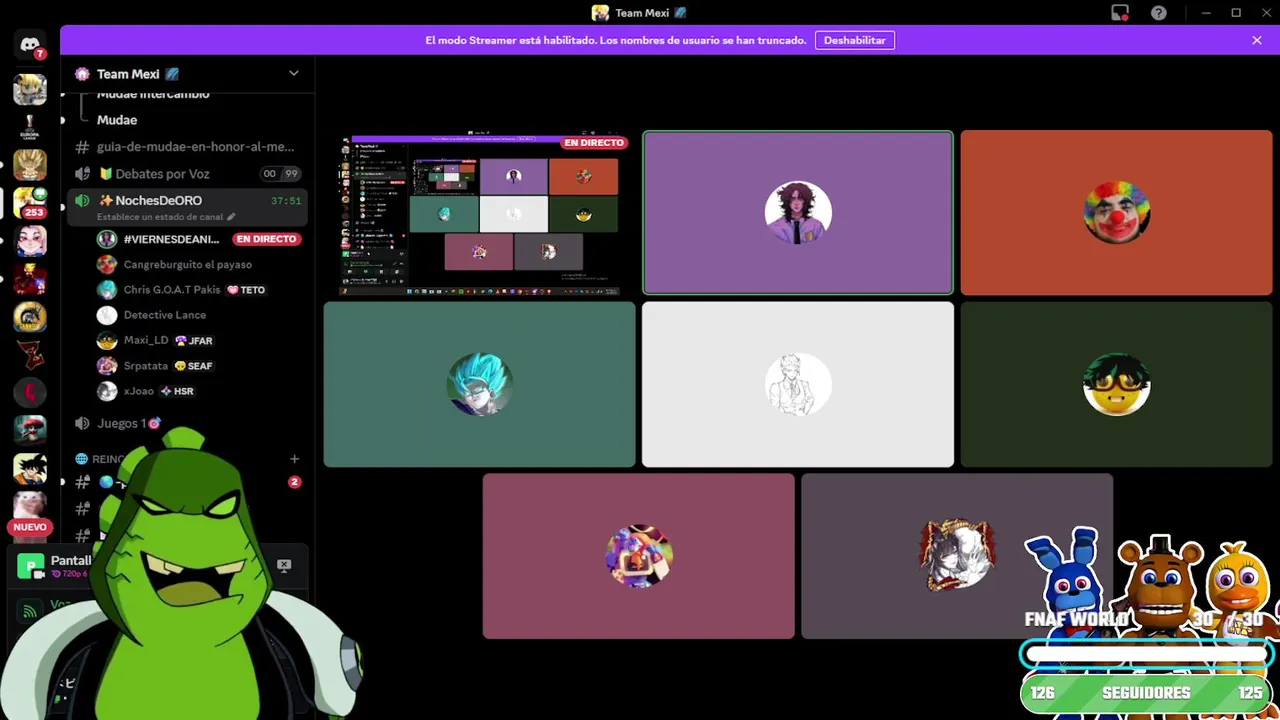
Task: Click SEAF server tag next to Srpatata
Action: [193, 366]
